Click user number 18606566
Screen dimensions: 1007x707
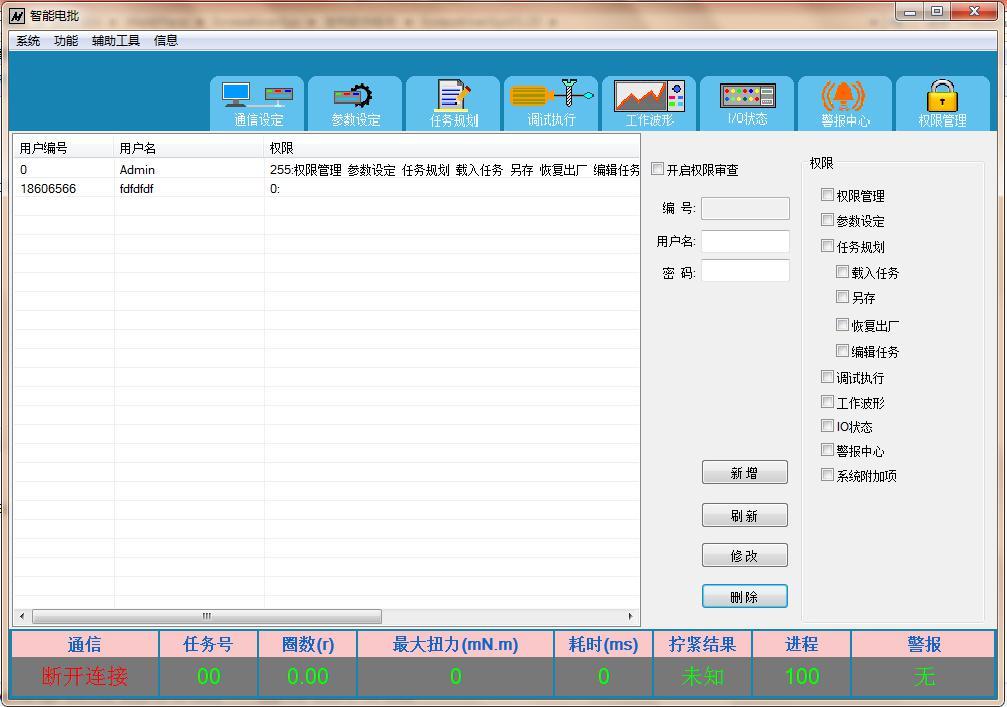48,189
